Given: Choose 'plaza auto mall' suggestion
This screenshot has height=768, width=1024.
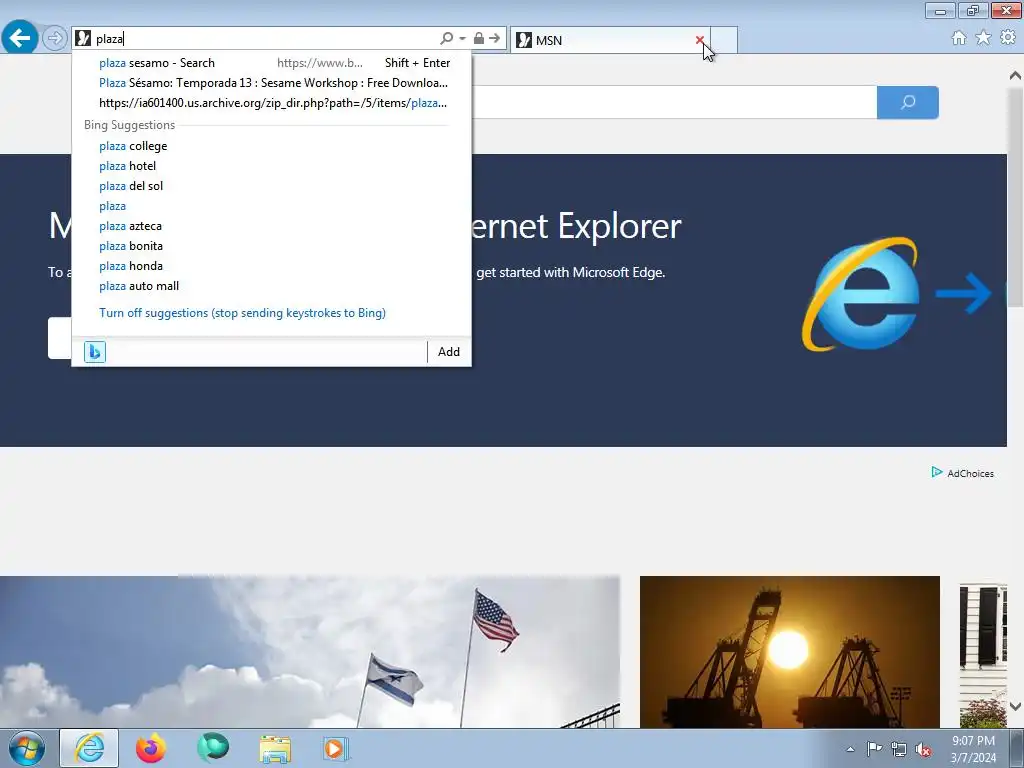Looking at the screenshot, I should click(272, 286).
